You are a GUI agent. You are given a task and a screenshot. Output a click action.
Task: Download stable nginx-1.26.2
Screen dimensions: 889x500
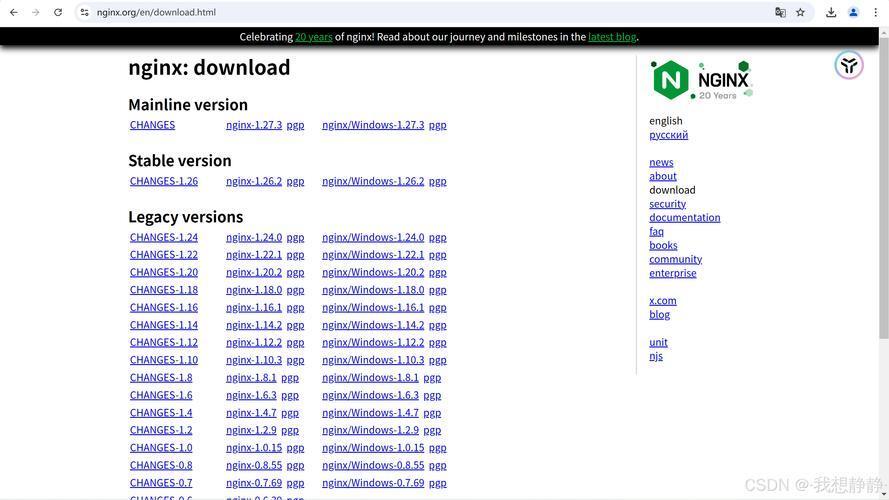[x=253, y=181]
